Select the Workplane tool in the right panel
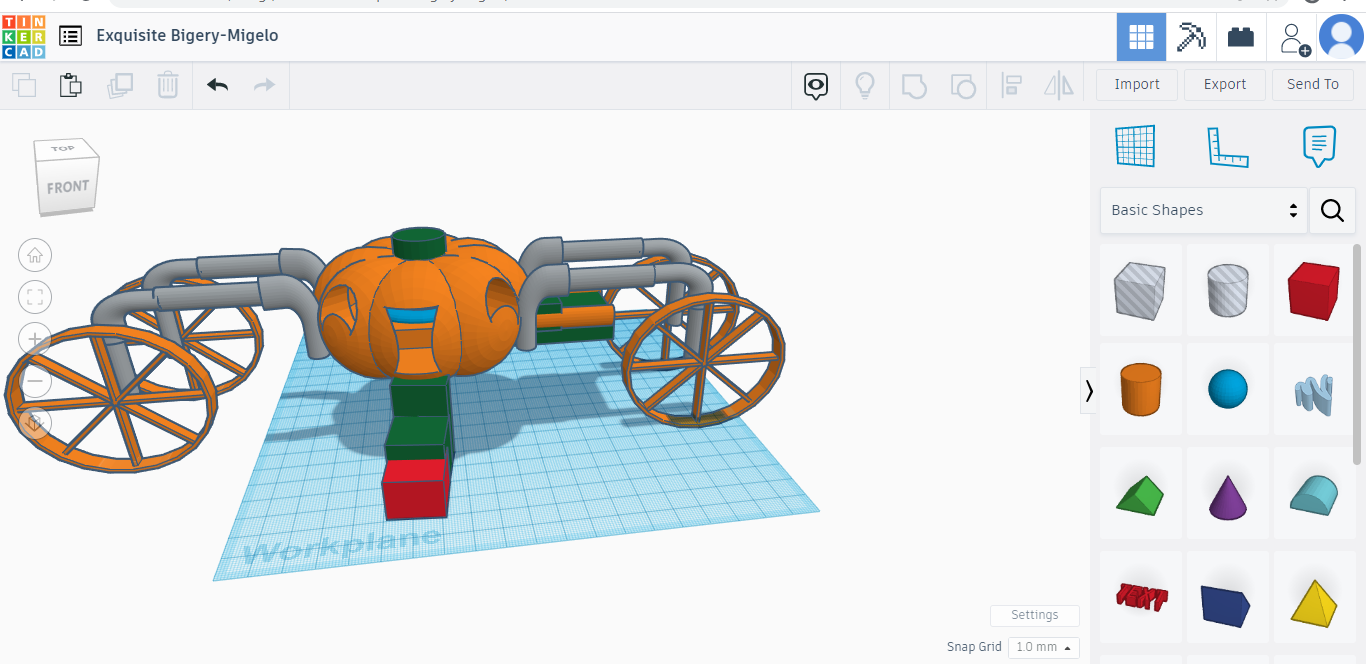The image size is (1366, 664). (1135, 145)
